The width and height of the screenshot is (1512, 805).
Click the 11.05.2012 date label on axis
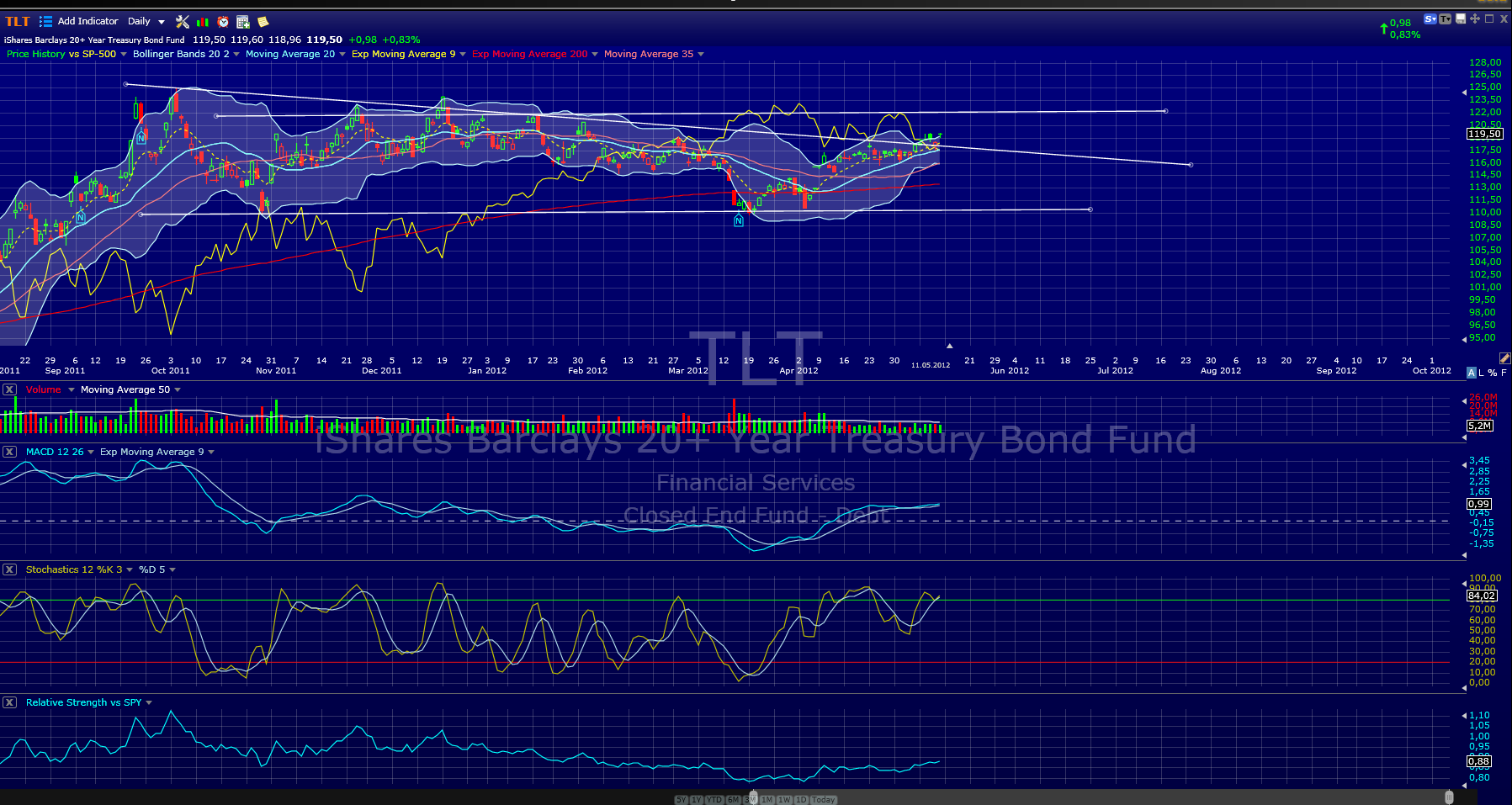click(x=931, y=365)
